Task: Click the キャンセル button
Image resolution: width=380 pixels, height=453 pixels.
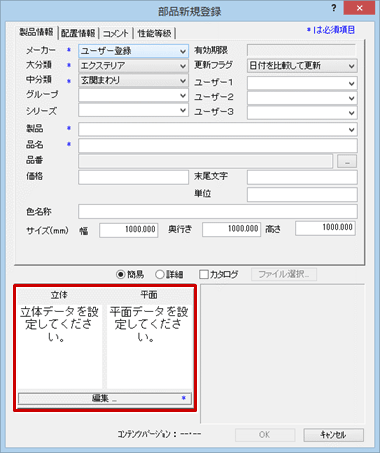Action: 333,435
